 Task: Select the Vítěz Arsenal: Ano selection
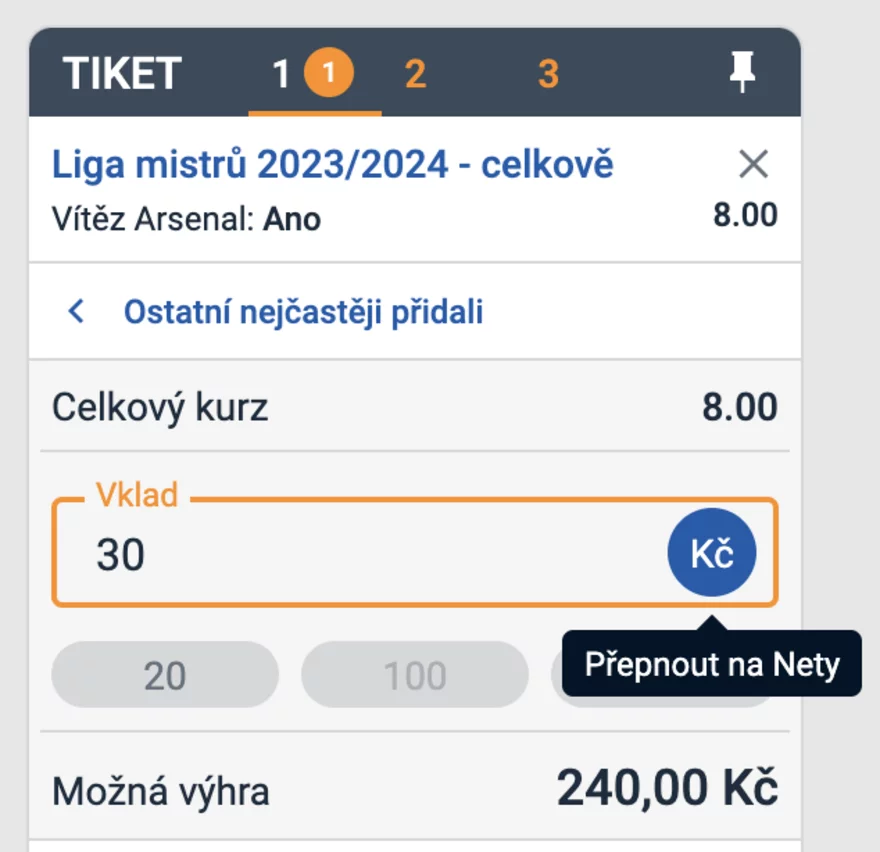[x=186, y=219]
